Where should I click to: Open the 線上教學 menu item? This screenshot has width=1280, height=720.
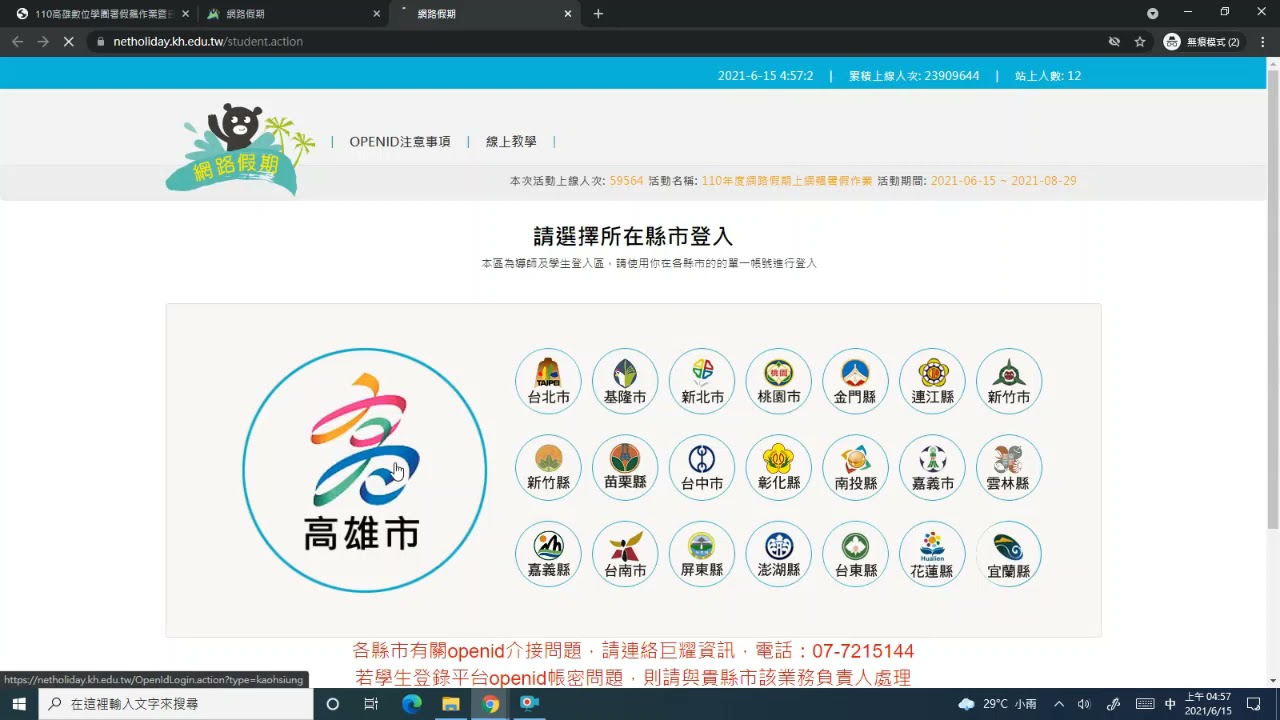pos(511,142)
